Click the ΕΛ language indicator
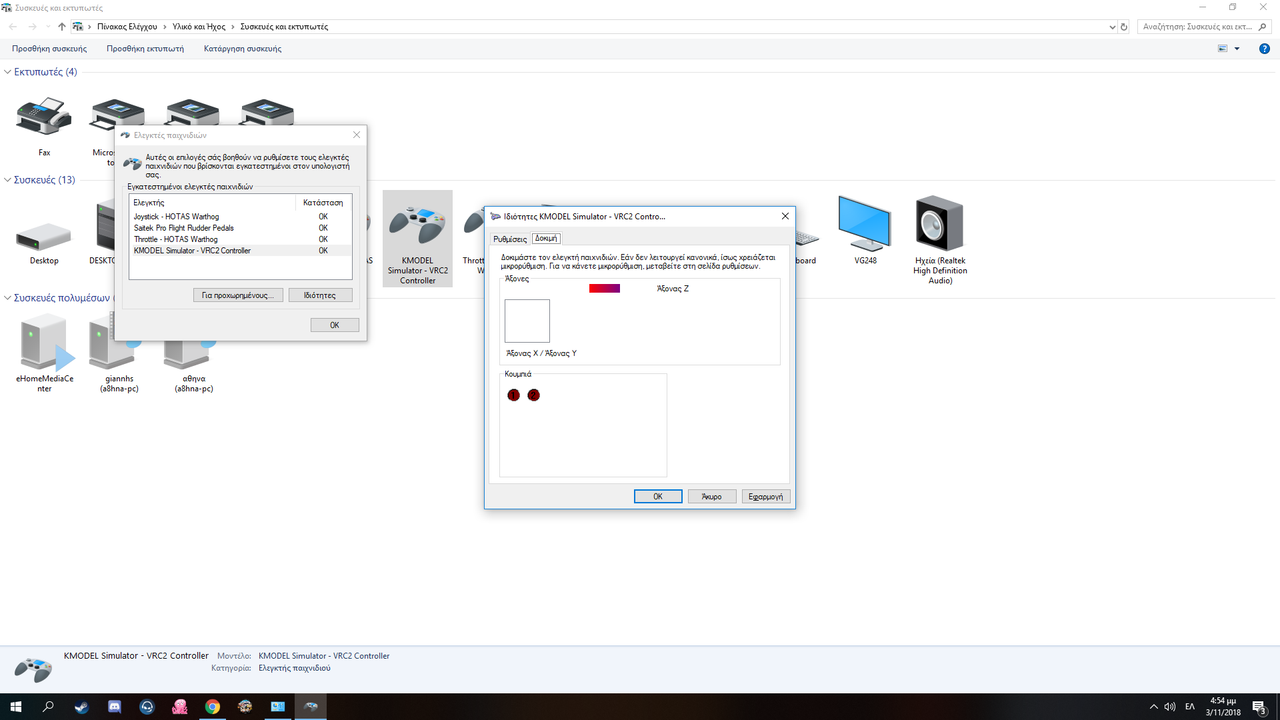 click(1190, 707)
